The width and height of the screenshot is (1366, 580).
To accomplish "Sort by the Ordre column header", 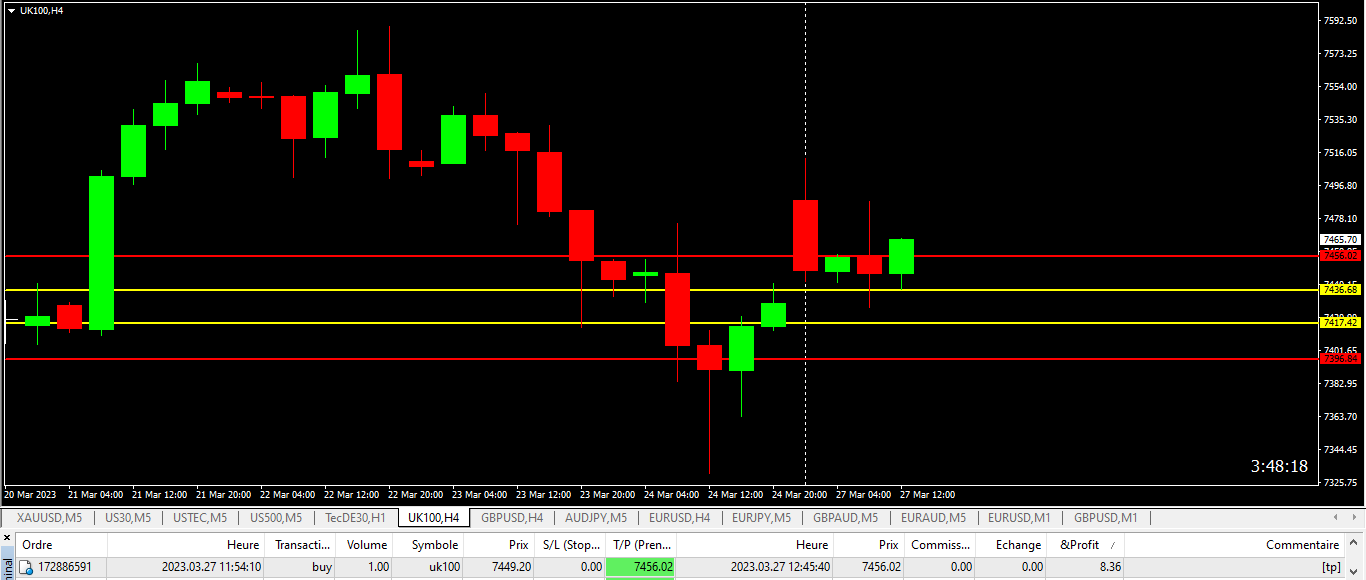I will [x=61, y=545].
